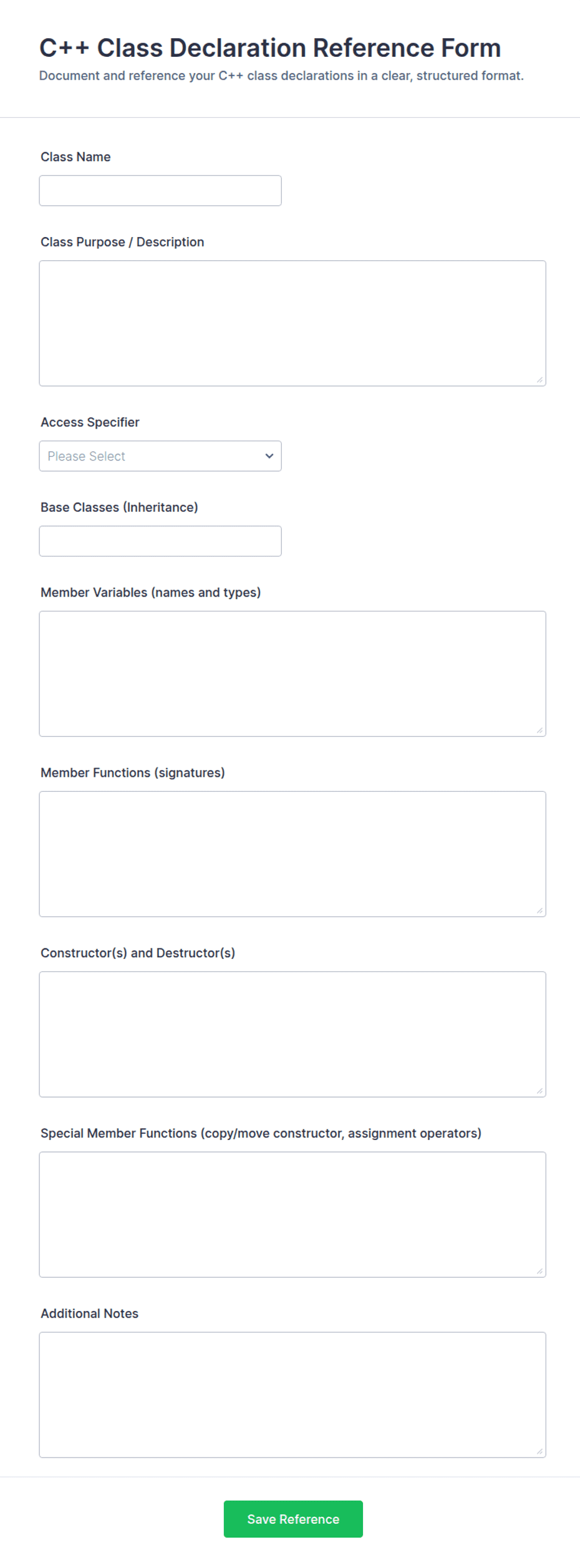Click inside Constructor(s) and Destructor(s) textarea
580x1568 pixels.
[x=292, y=1034]
